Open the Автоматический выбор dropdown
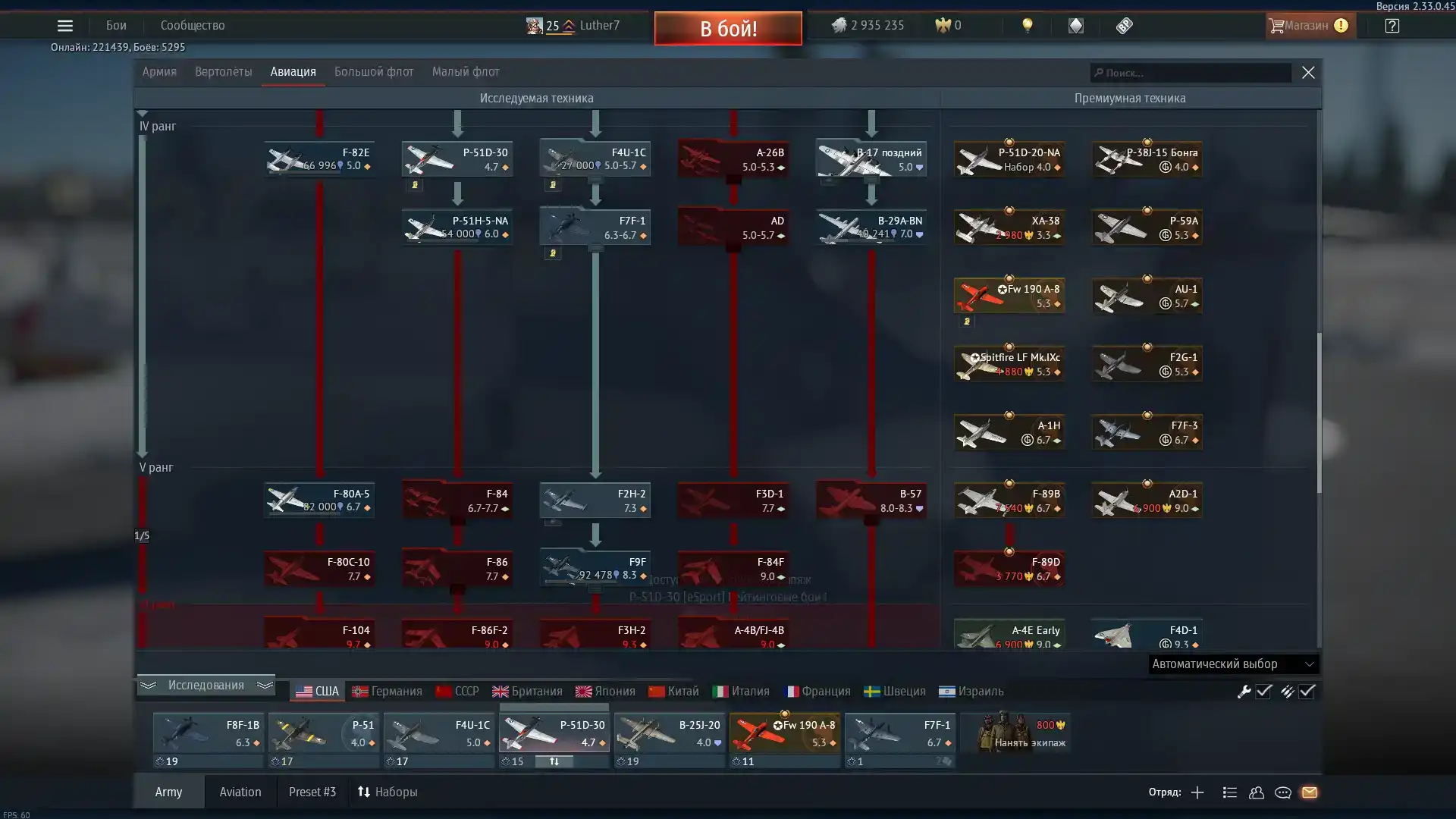The width and height of the screenshot is (1456, 819). tap(1233, 664)
